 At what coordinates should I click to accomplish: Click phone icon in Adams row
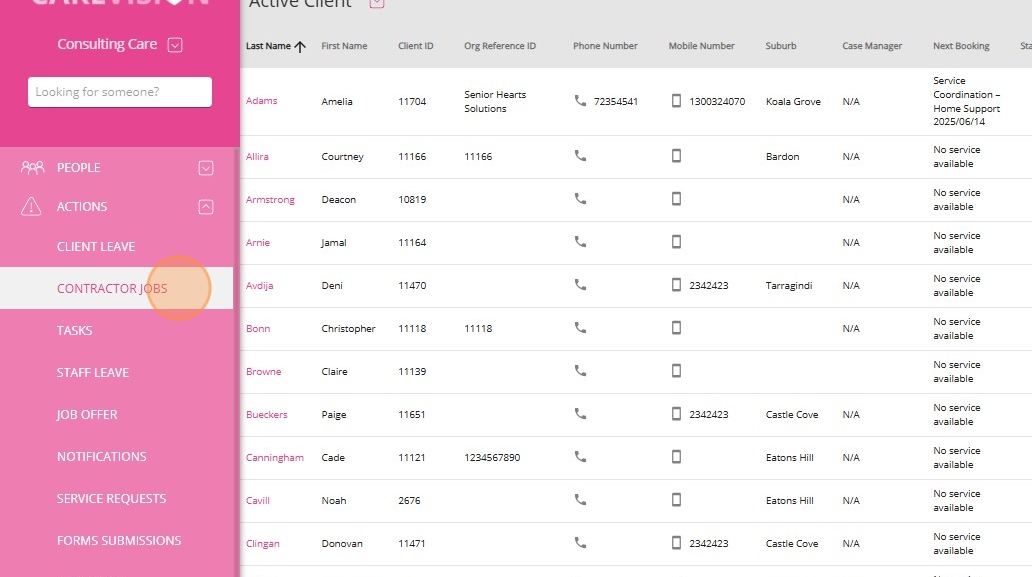pyautogui.click(x=580, y=101)
